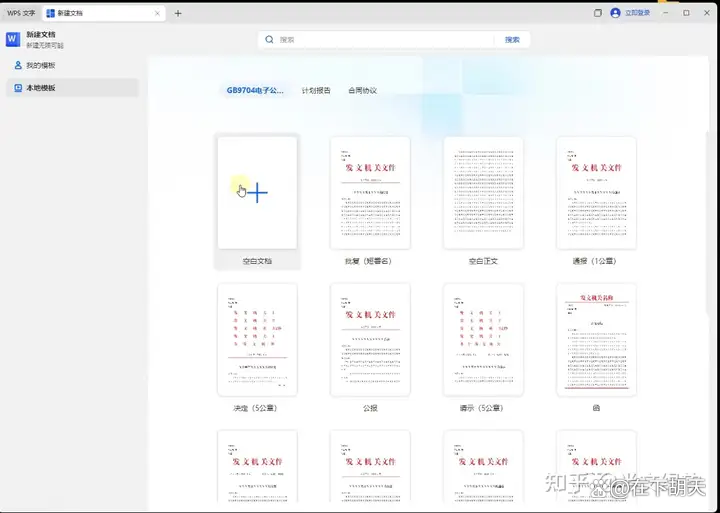Switch to the 合同协议 category tab
This screenshot has height=513, width=720.
coord(362,90)
